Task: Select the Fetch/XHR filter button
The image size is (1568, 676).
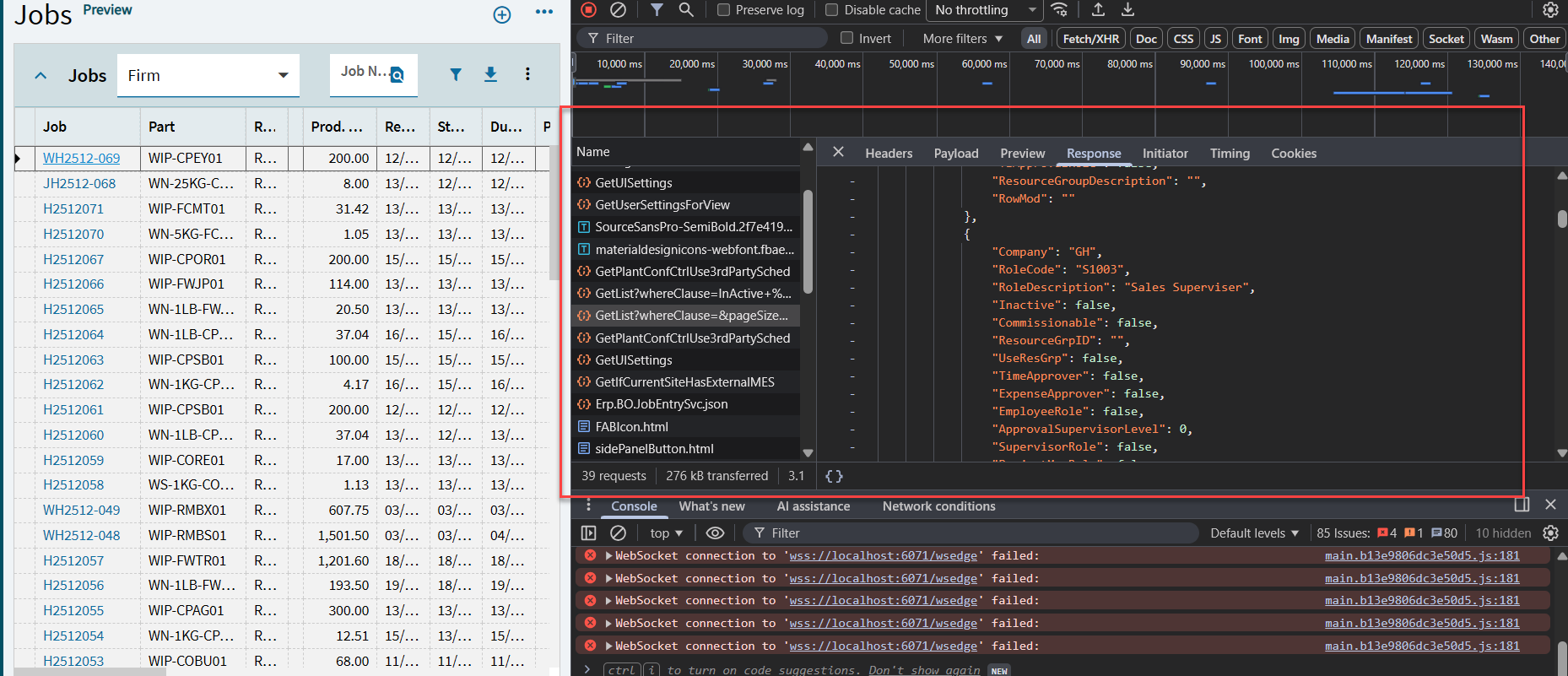Action: pos(1090,39)
